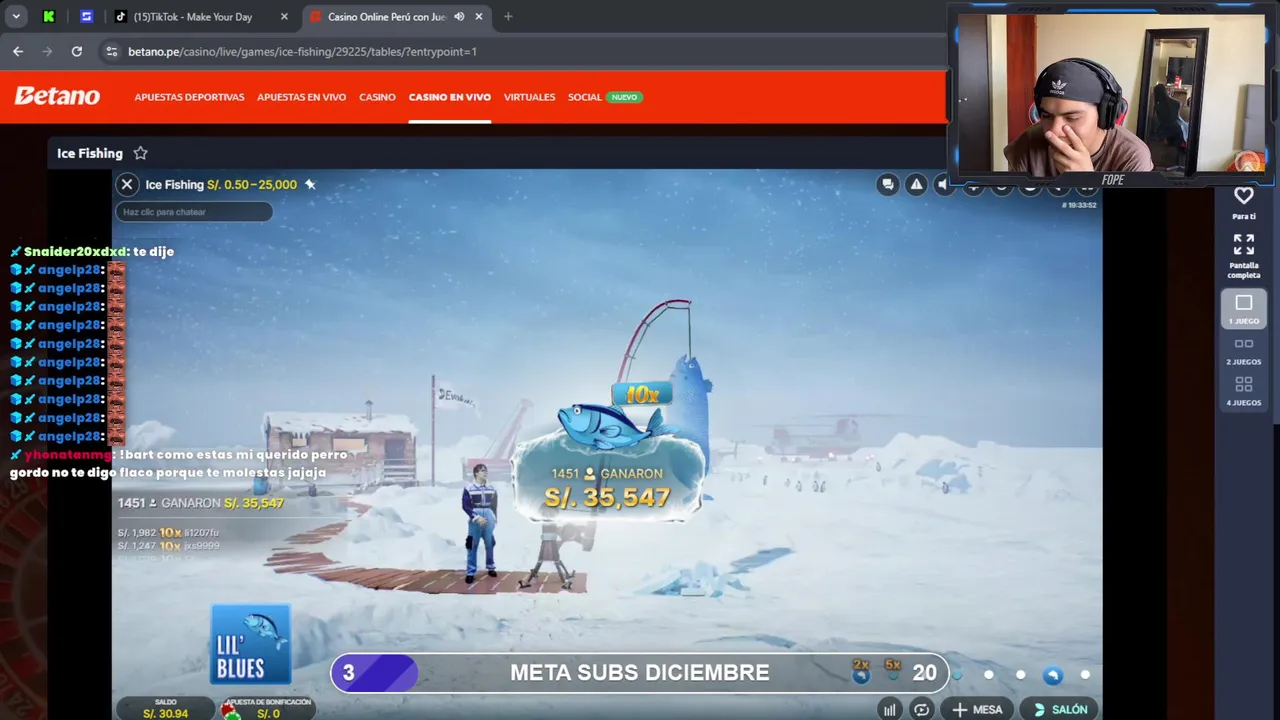
Task: Open the game chat bubble icon
Action: click(887, 184)
